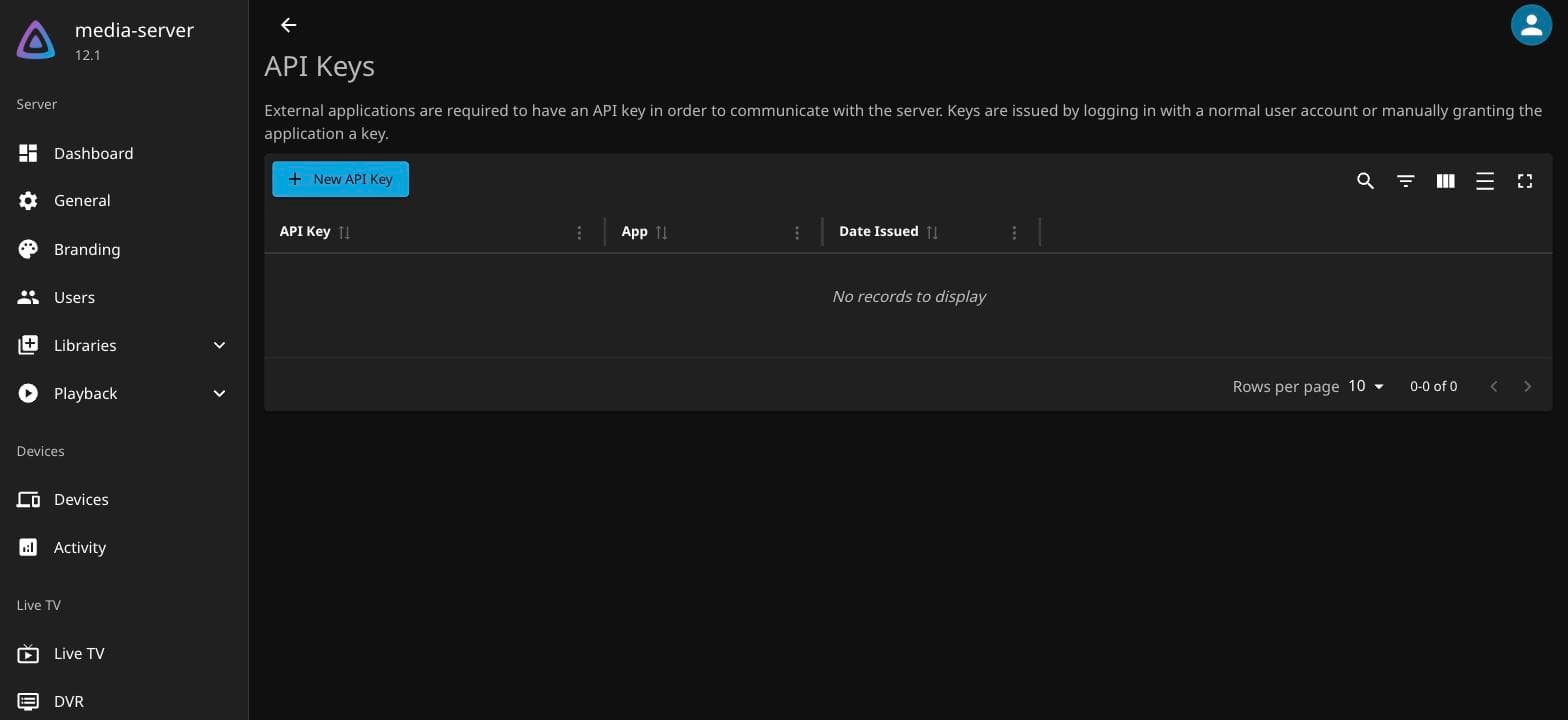The image size is (1568, 720).
Task: Open Live TV page in the sidebar
Action: point(124,653)
